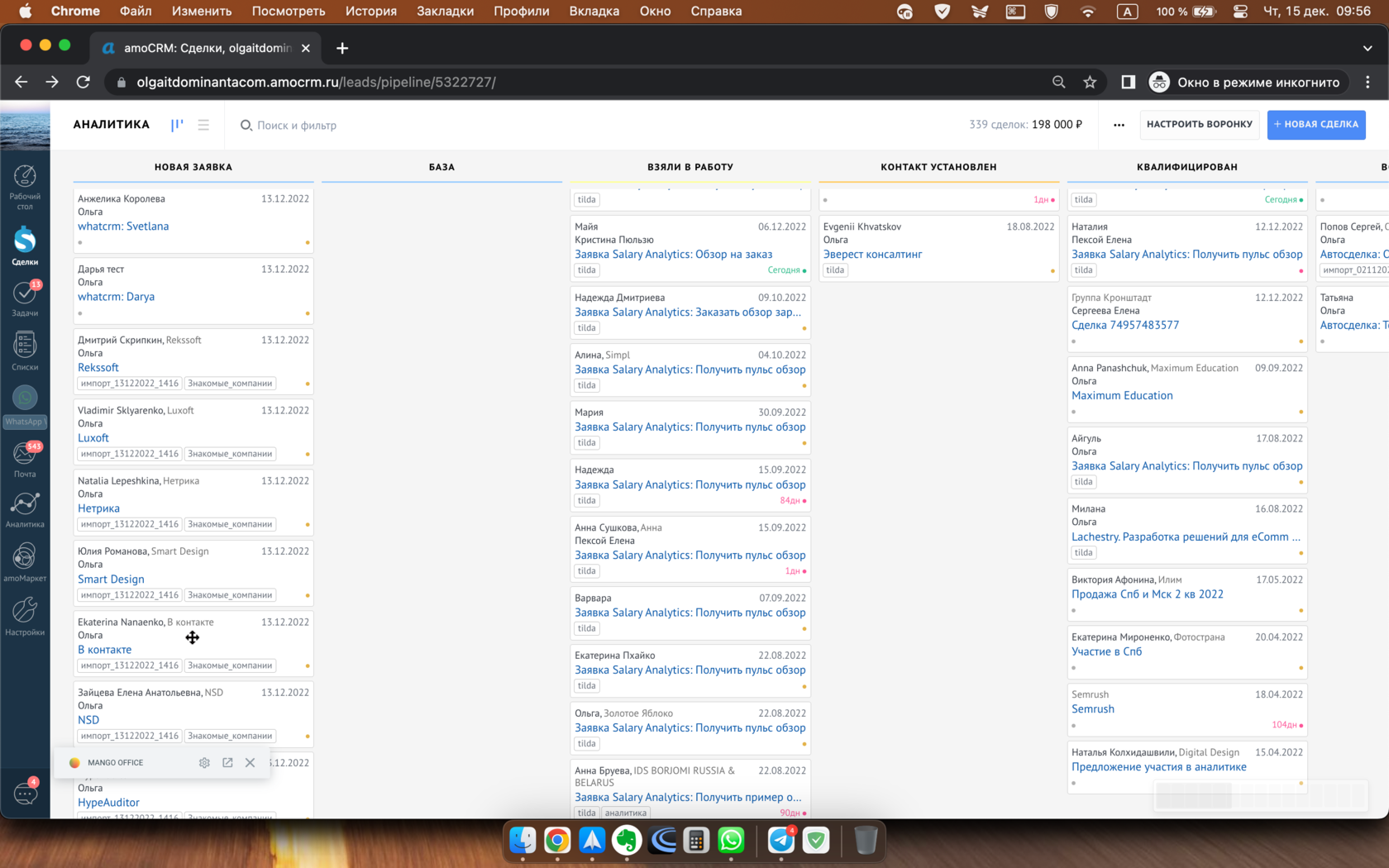
Task: Open WhatsApp section in sidebar
Action: 25,406
